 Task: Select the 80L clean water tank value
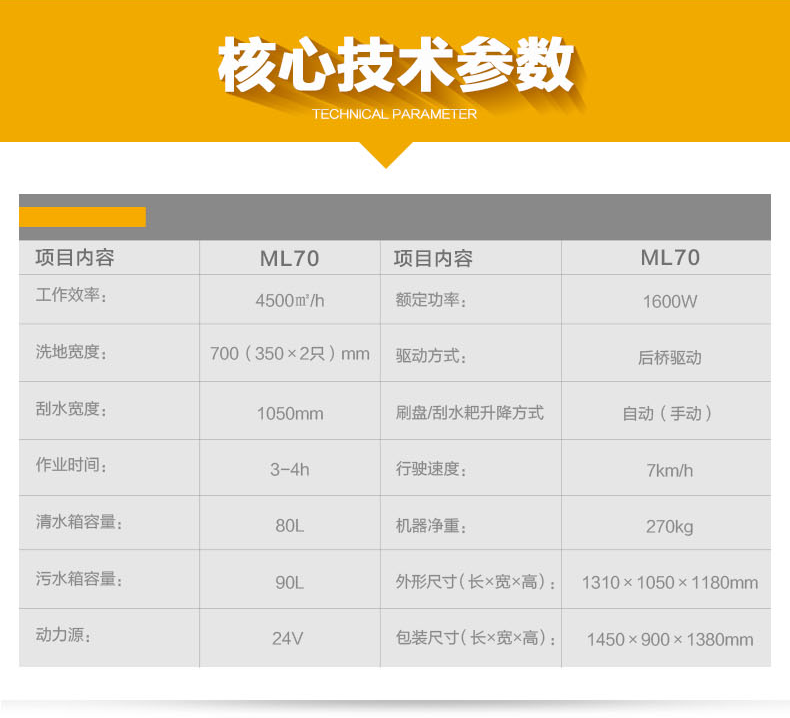tap(289, 526)
